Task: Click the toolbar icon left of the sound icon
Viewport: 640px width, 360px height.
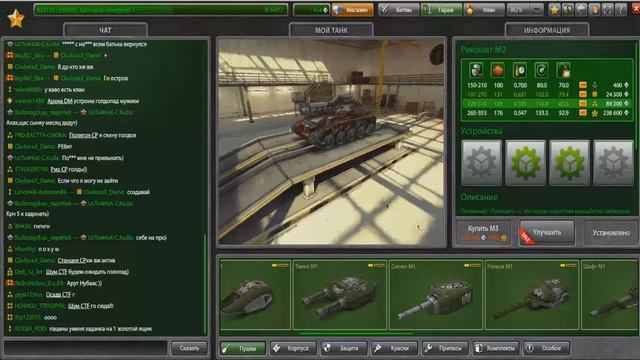Action: [x=581, y=10]
